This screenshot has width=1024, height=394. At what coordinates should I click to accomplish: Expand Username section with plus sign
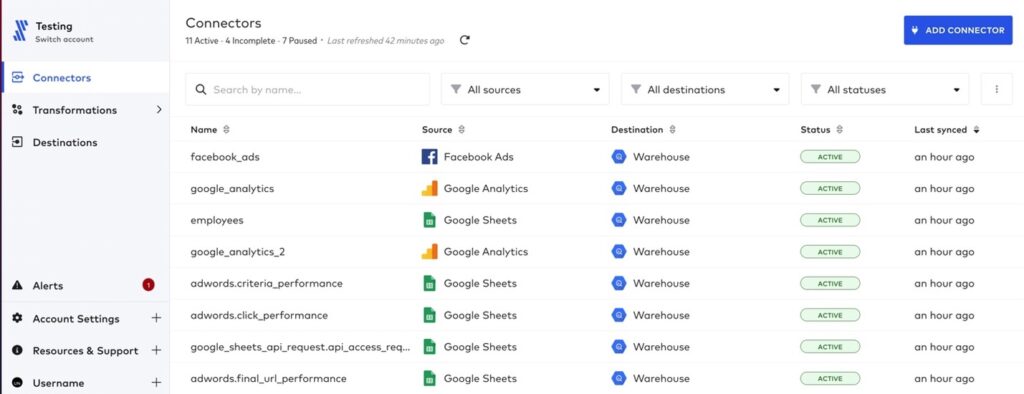156,382
